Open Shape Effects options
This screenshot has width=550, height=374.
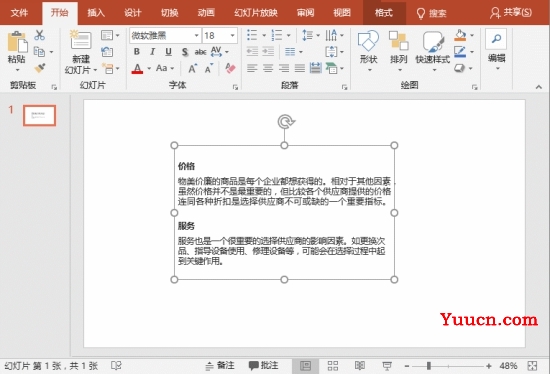click(x=463, y=68)
